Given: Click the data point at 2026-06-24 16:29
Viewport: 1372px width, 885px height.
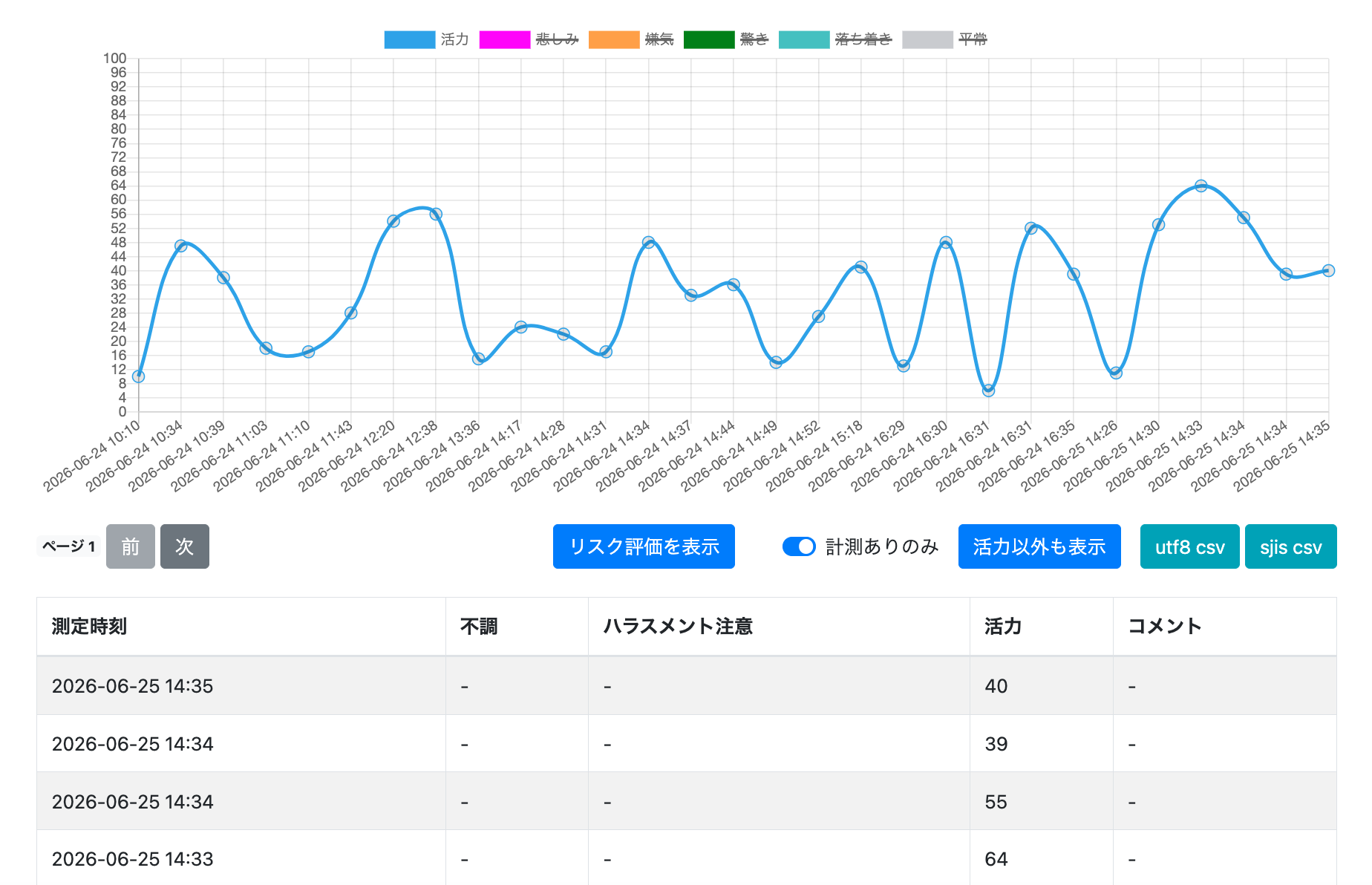Looking at the screenshot, I should (904, 366).
